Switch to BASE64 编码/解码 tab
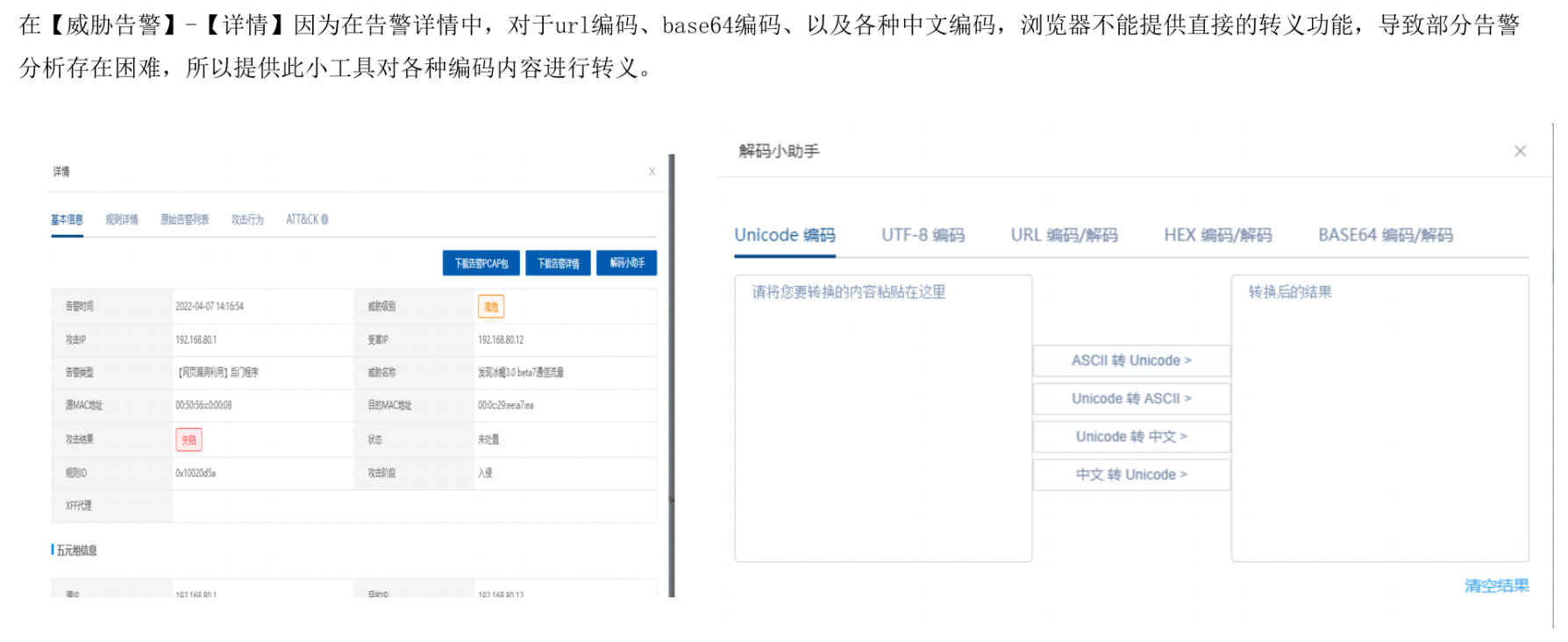Viewport: 1568px width, 642px height. click(x=1385, y=235)
